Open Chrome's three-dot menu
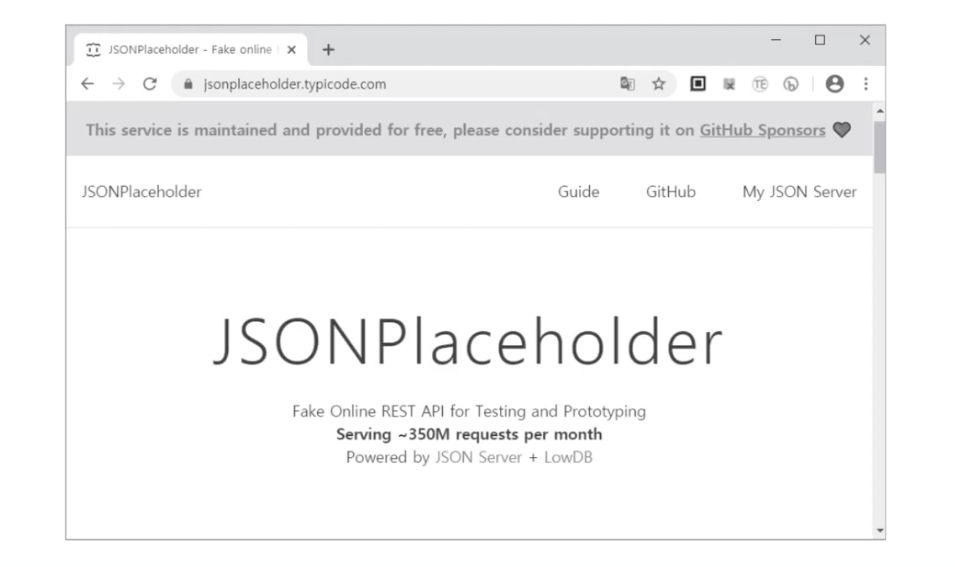 (x=865, y=83)
